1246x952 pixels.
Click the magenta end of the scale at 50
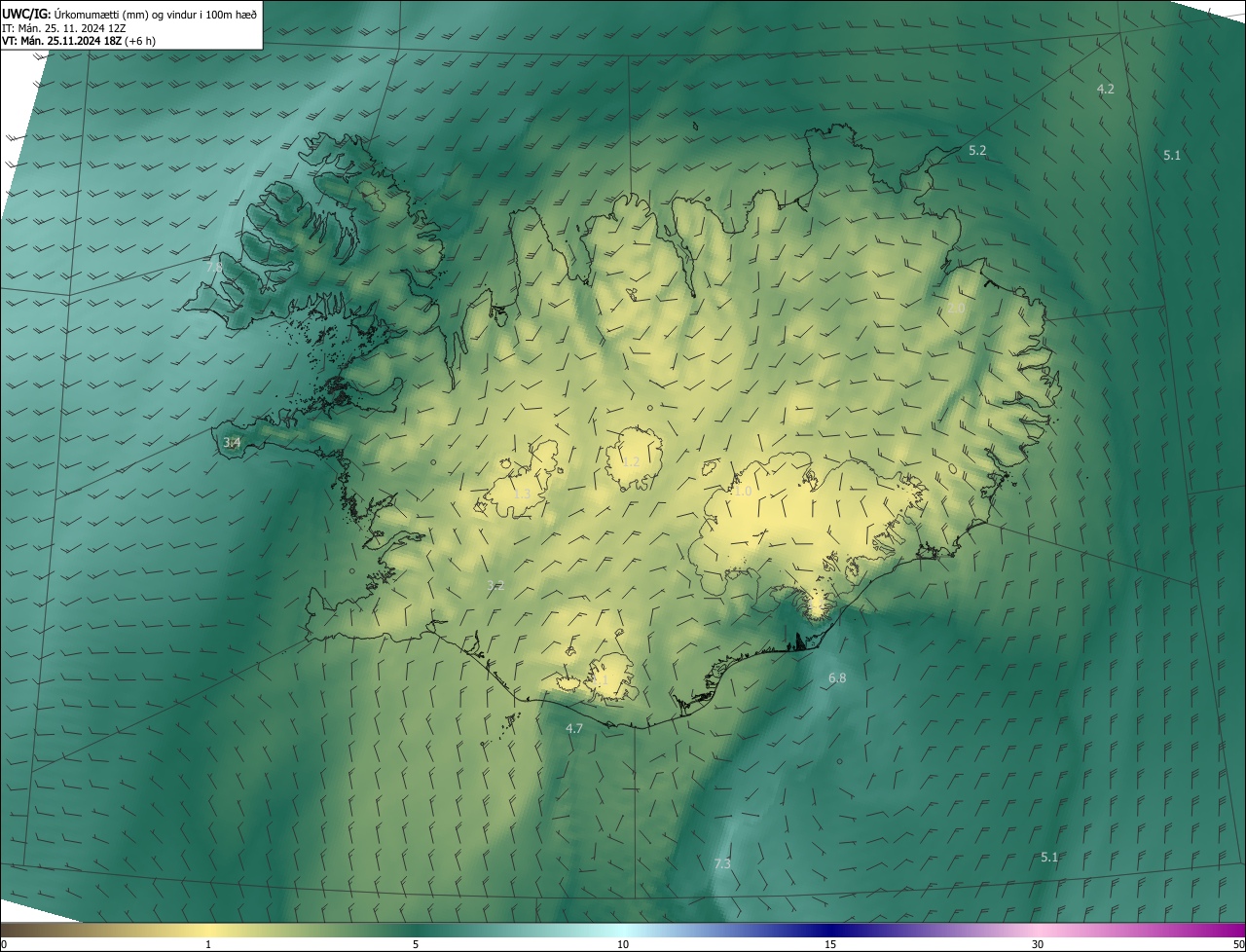pyautogui.click(x=1238, y=931)
